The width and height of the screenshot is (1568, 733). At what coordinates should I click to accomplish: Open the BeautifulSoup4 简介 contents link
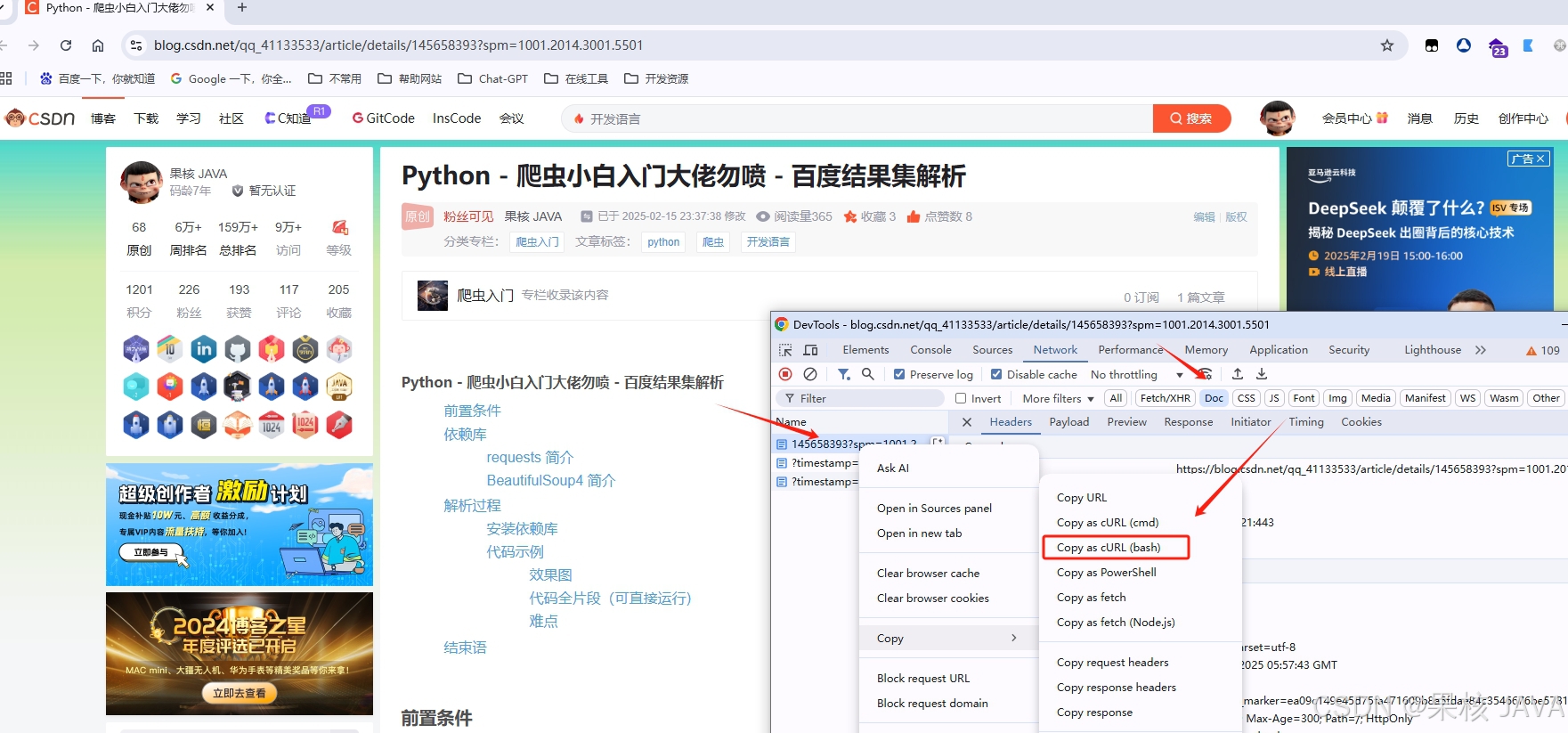(x=550, y=480)
